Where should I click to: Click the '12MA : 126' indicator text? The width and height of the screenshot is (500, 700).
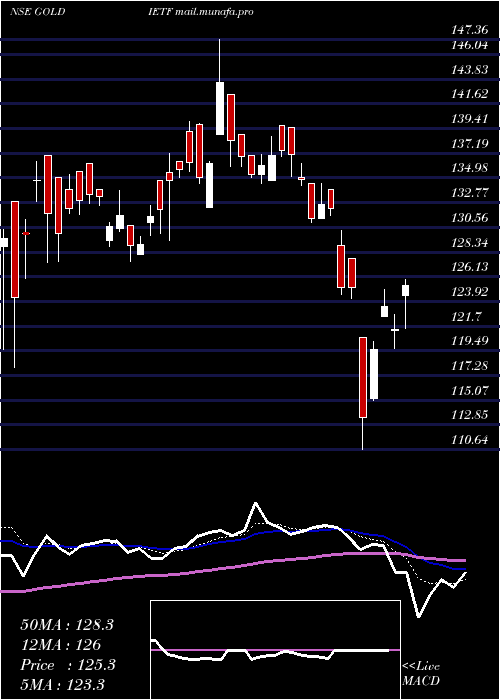click(60, 645)
